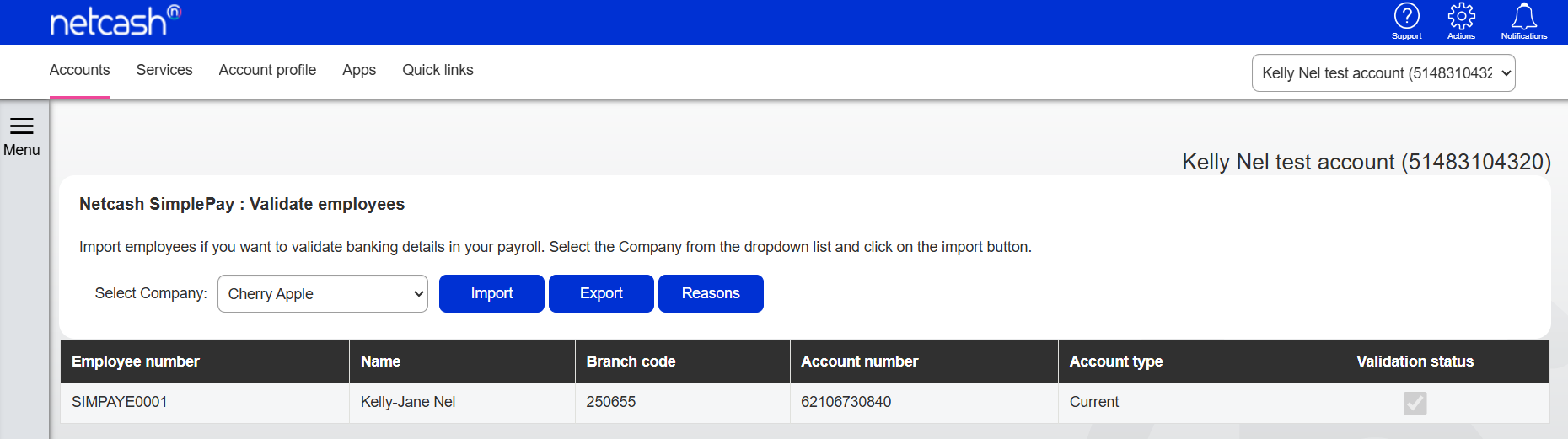Expand the Select Company dropdown
Viewport: 1568px width, 439px height.
[323, 294]
